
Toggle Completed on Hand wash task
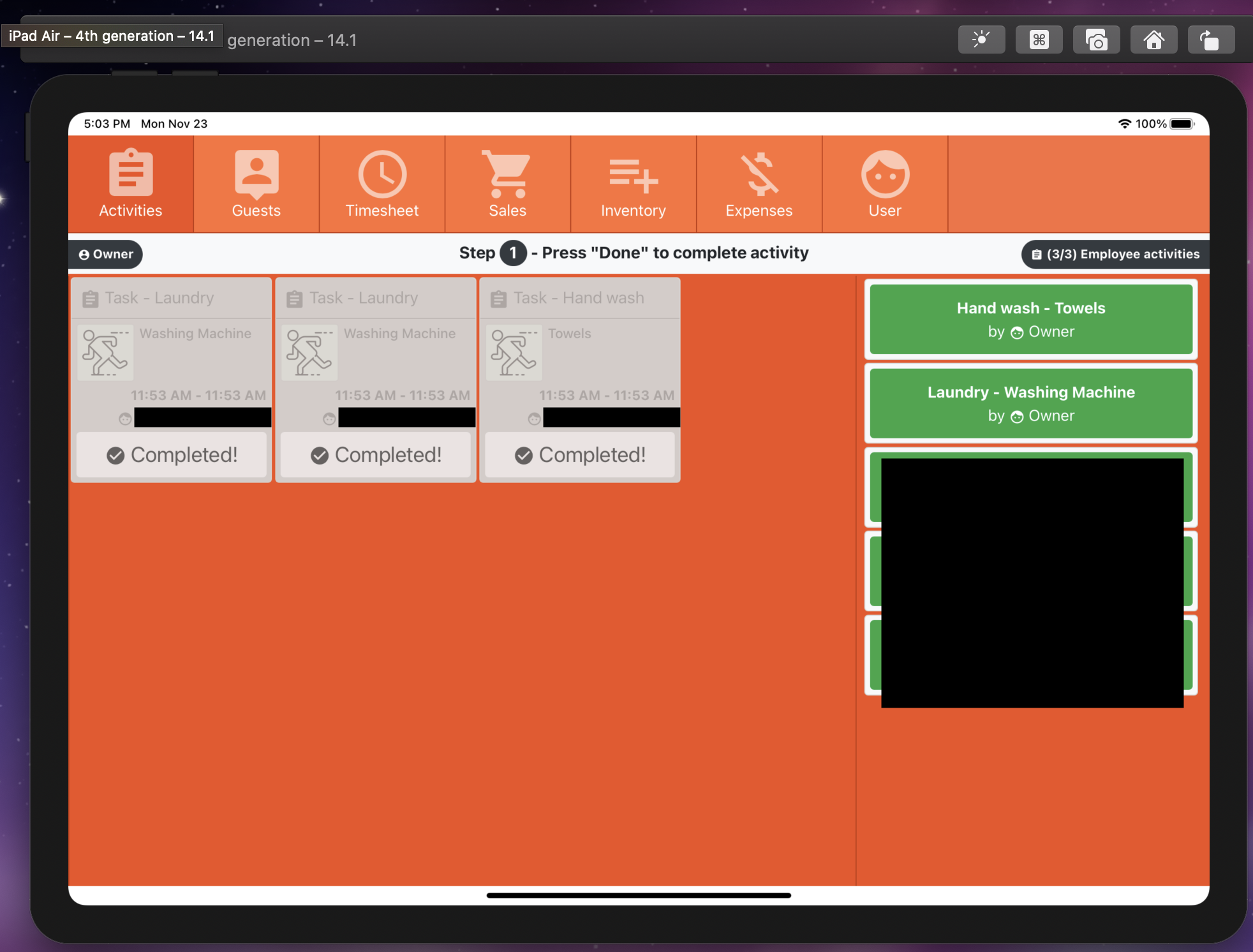(580, 455)
